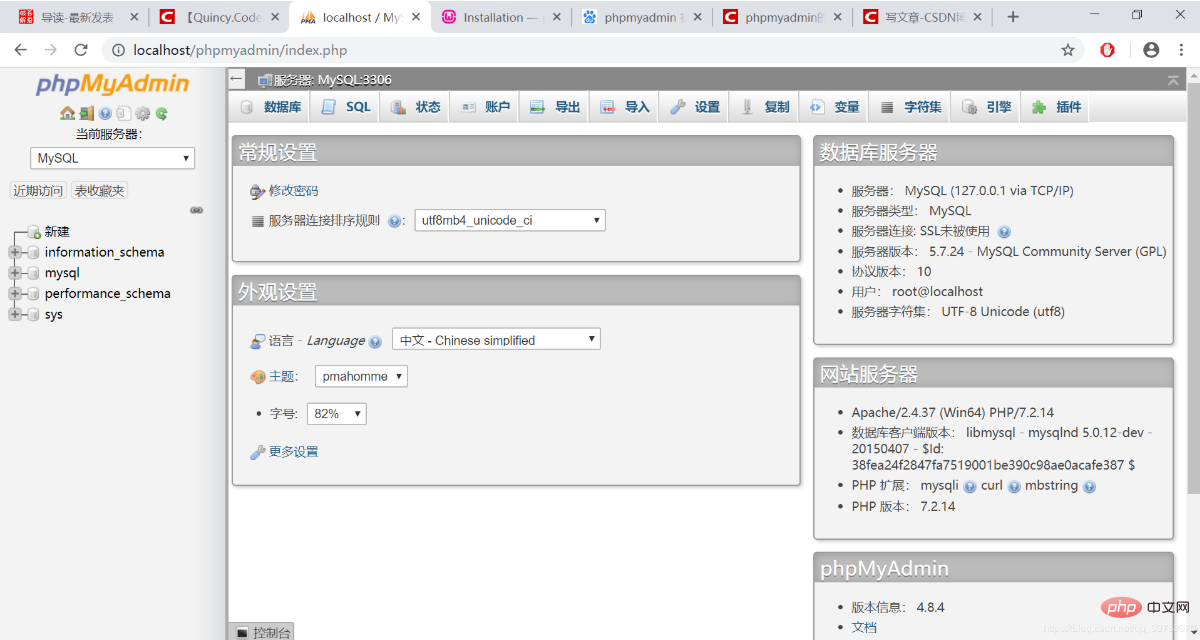Click the left arrow collapse navigation icon

click(236, 79)
